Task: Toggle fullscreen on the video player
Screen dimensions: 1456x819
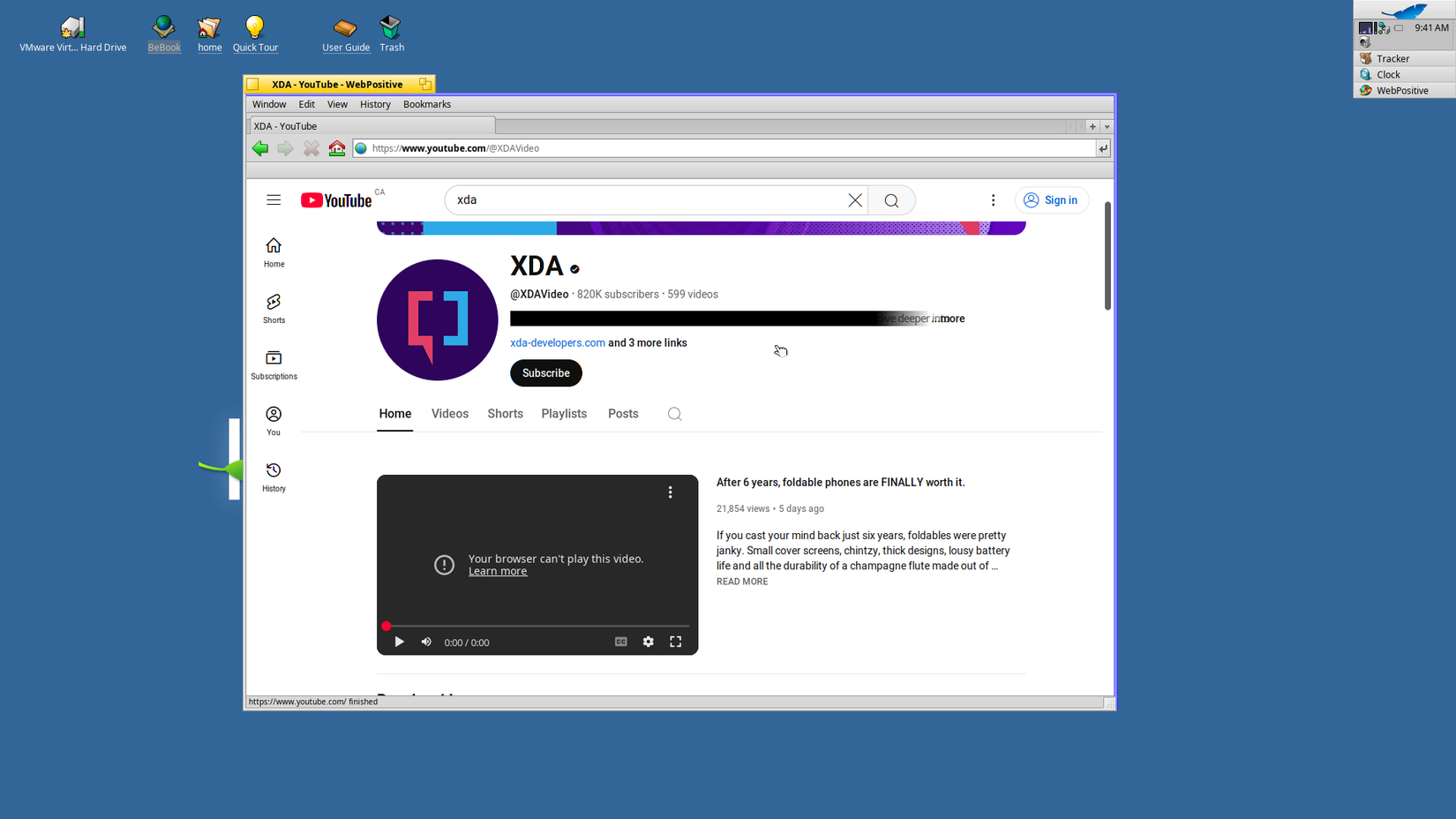Action: coord(676,642)
